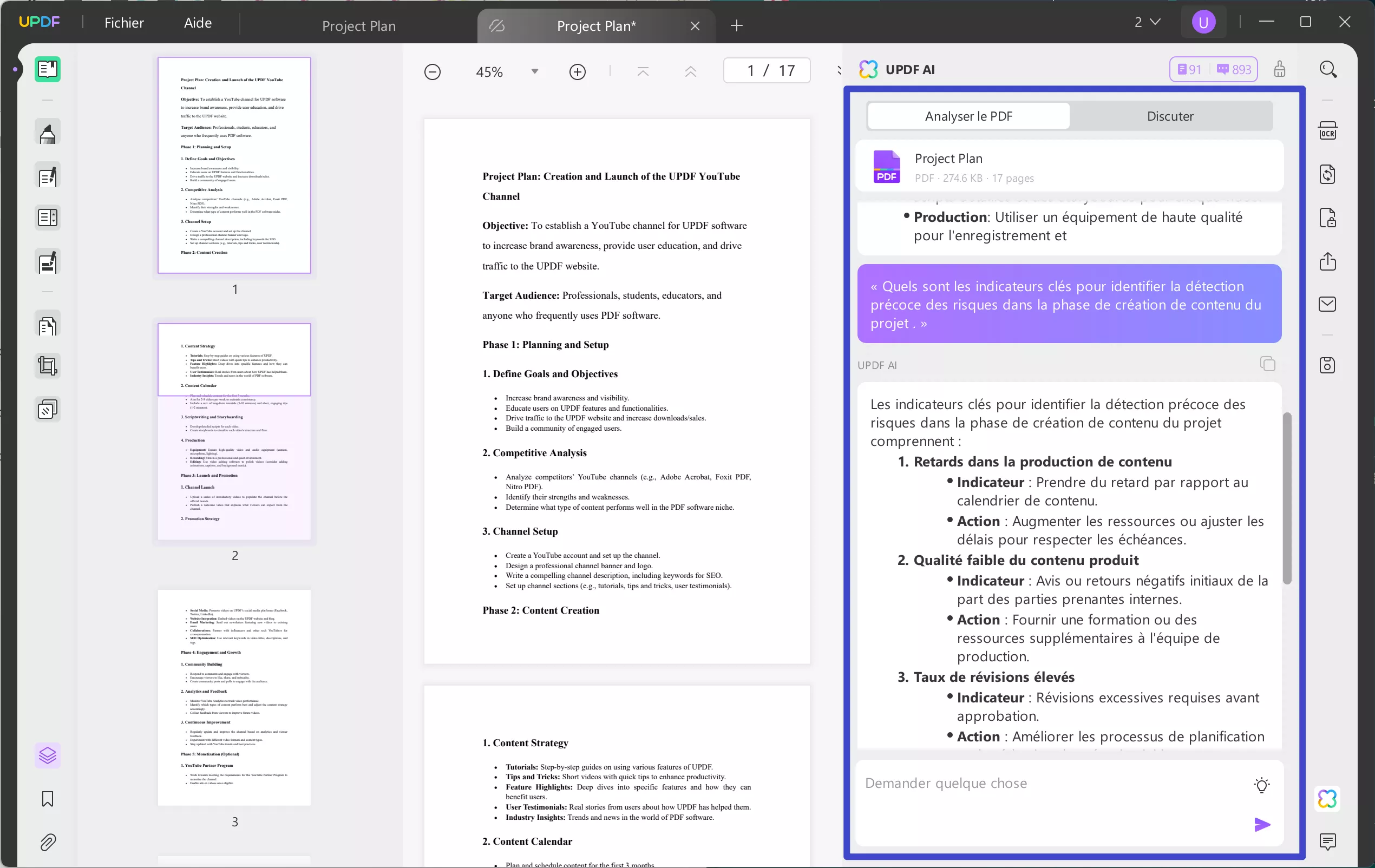
Task: Select the Analyser le PDF tab
Action: point(968,116)
